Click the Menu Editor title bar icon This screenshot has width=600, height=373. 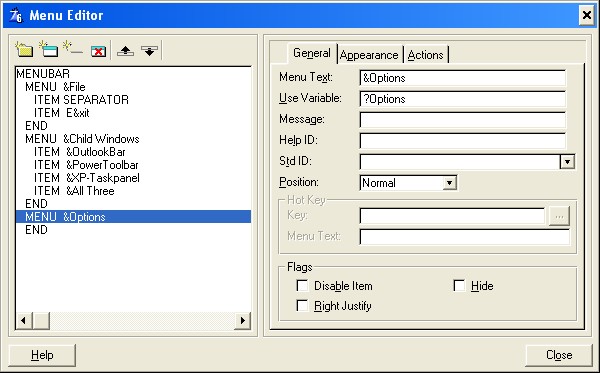(16, 16)
